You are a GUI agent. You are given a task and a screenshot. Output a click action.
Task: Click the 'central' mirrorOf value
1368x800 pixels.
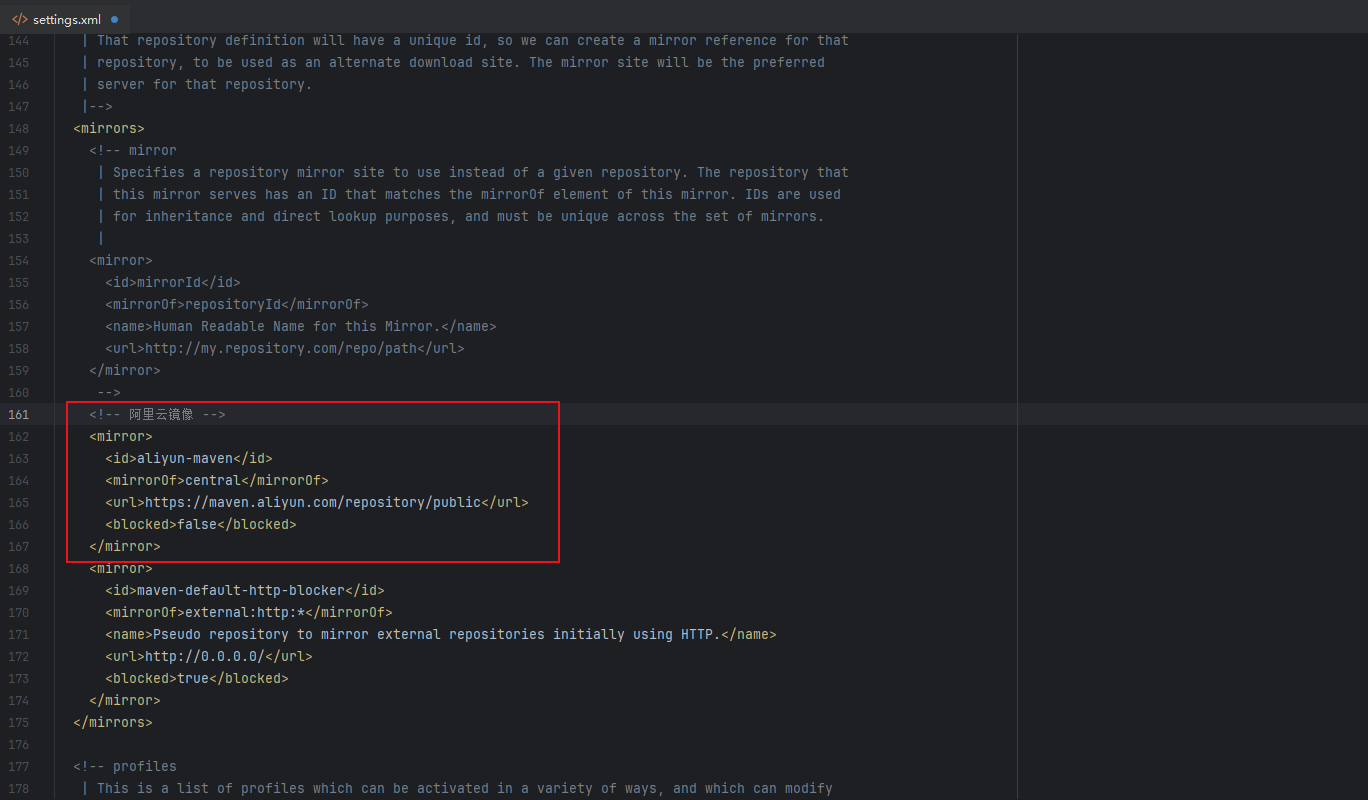point(213,480)
